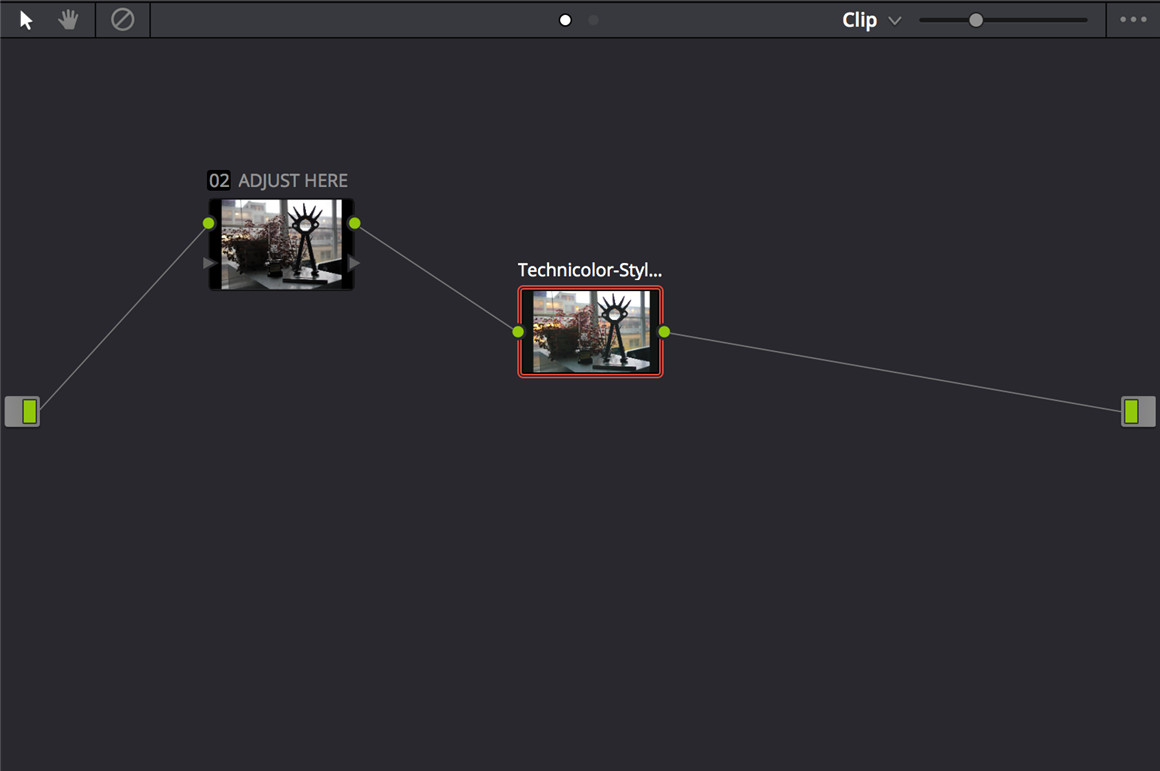Viewport: 1160px width, 771px height.
Task: Click the input connector of ADJUST HERE node
Action: tap(209, 223)
